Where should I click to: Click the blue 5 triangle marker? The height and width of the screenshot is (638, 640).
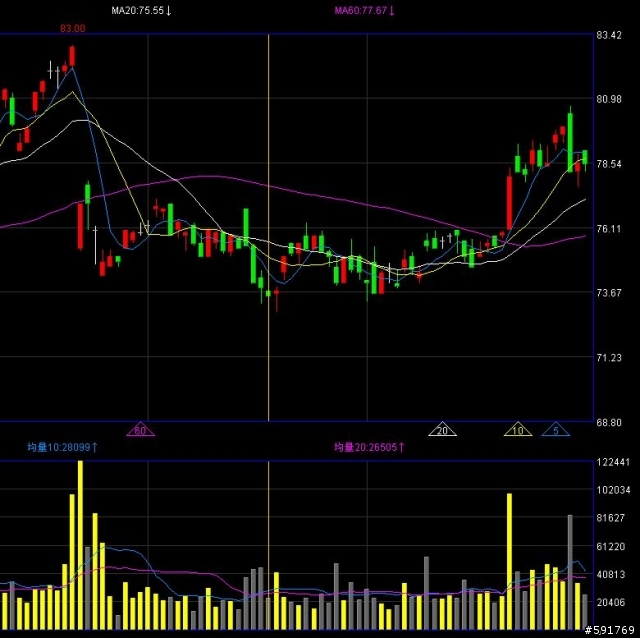coord(556,429)
